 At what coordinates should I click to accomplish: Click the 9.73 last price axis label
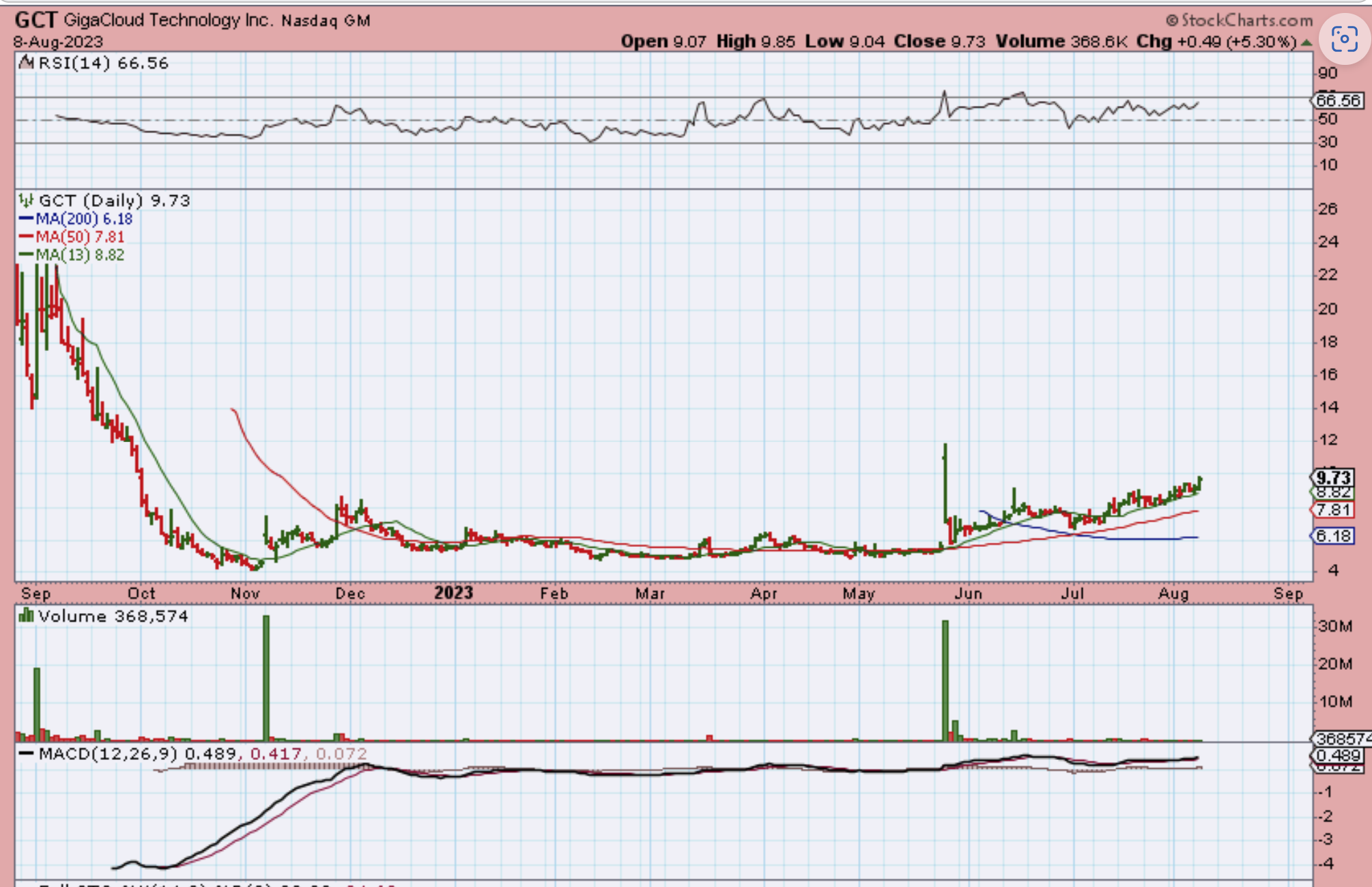[x=1333, y=477]
